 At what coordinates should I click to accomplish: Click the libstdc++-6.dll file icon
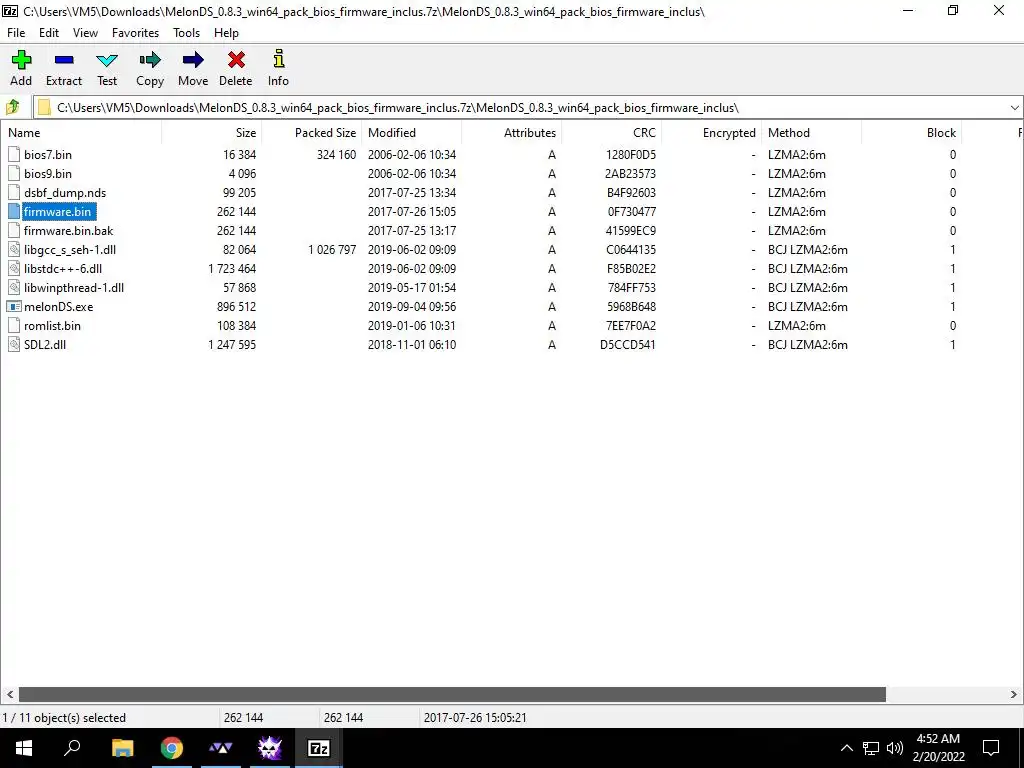(x=14, y=268)
